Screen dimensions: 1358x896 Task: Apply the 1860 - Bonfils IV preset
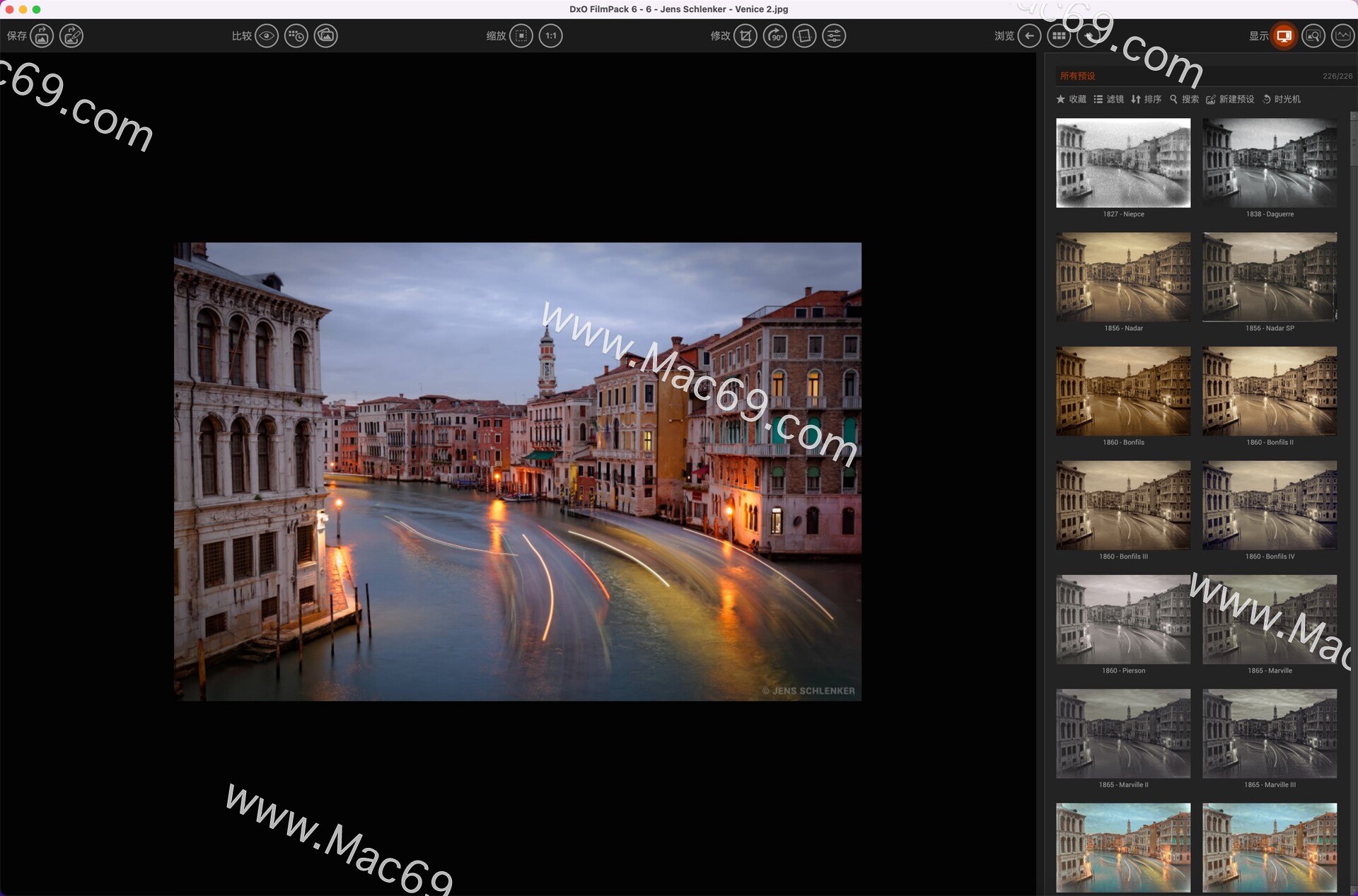pos(1270,506)
